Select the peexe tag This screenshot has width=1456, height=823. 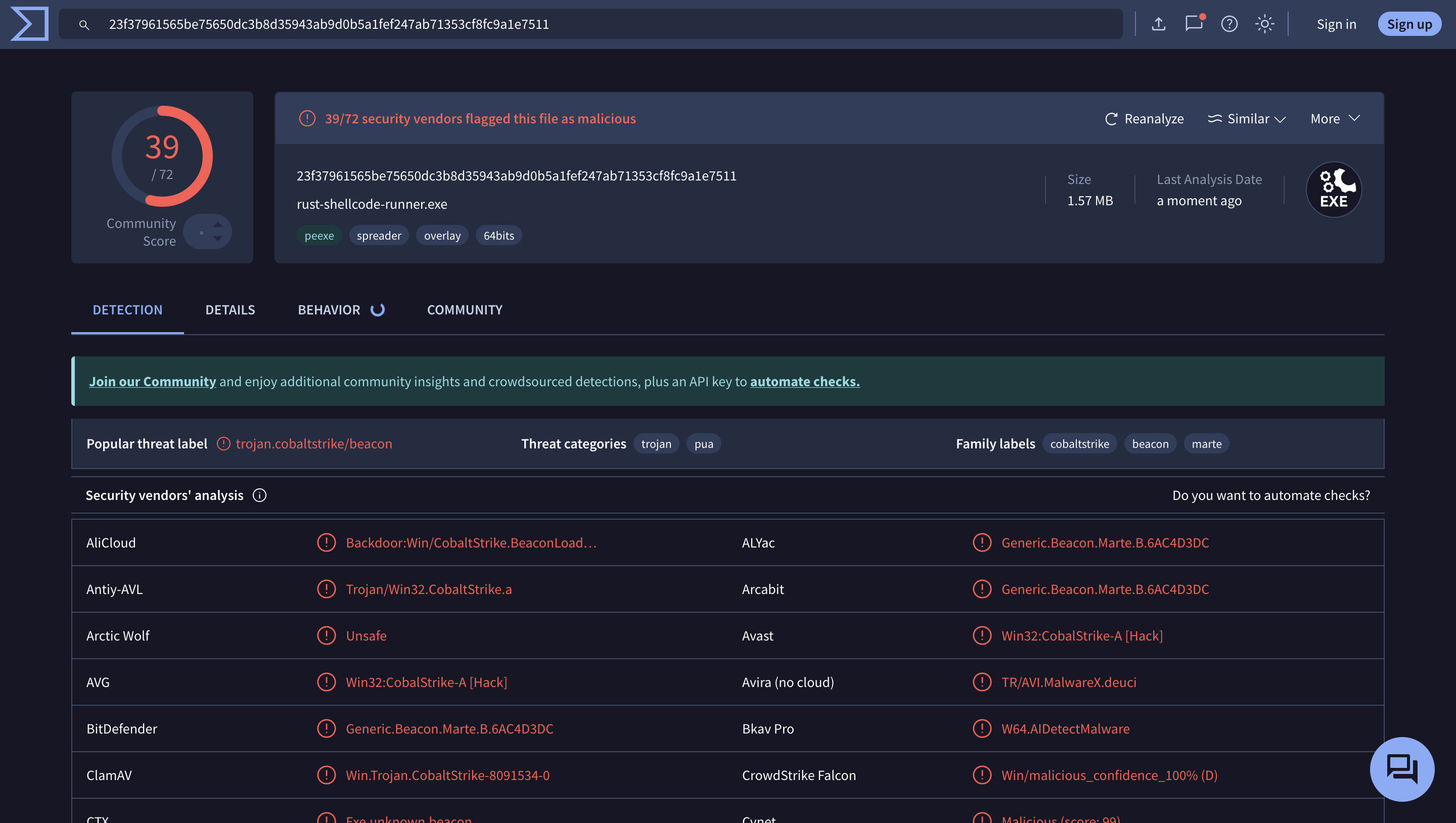point(320,236)
